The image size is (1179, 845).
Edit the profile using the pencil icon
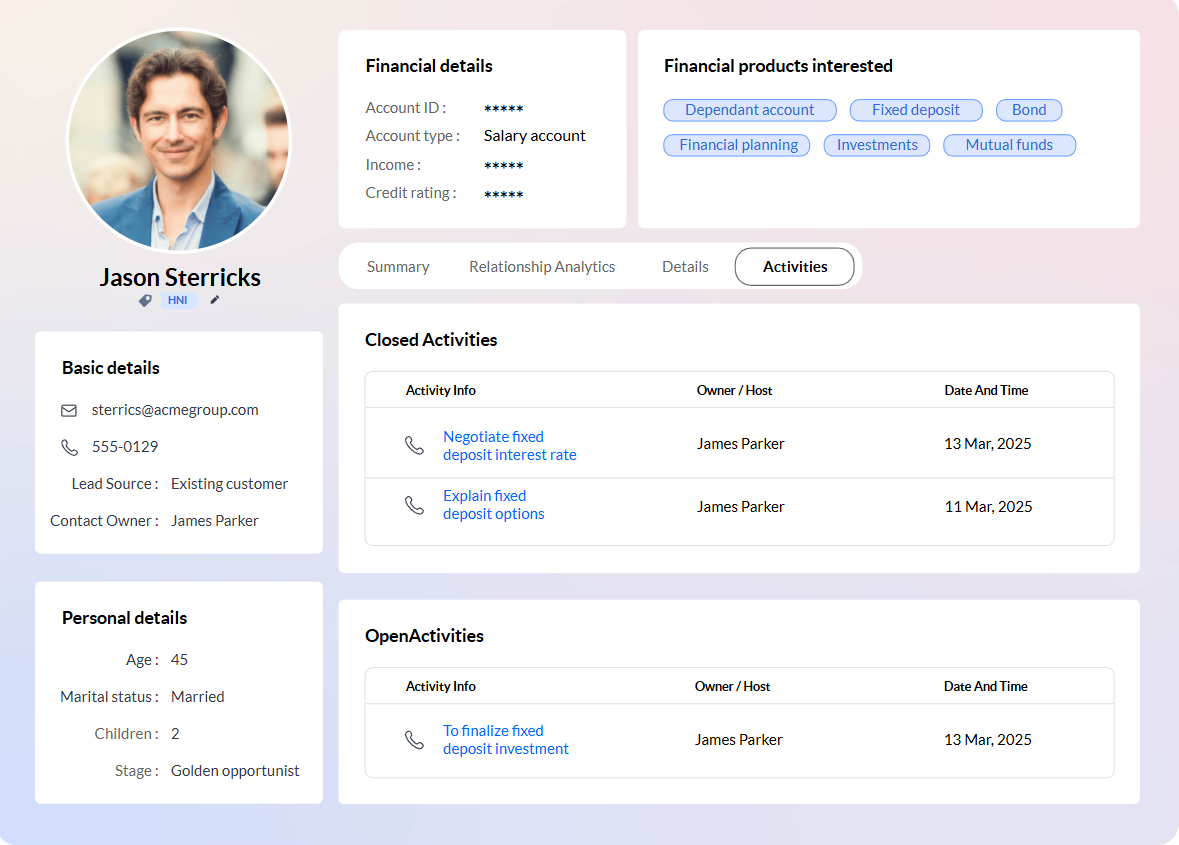[x=214, y=299]
